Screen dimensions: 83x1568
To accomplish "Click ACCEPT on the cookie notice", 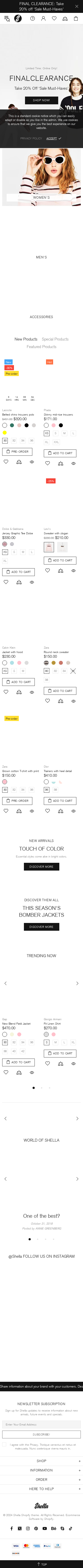I will pyautogui.click(x=52, y=138).
